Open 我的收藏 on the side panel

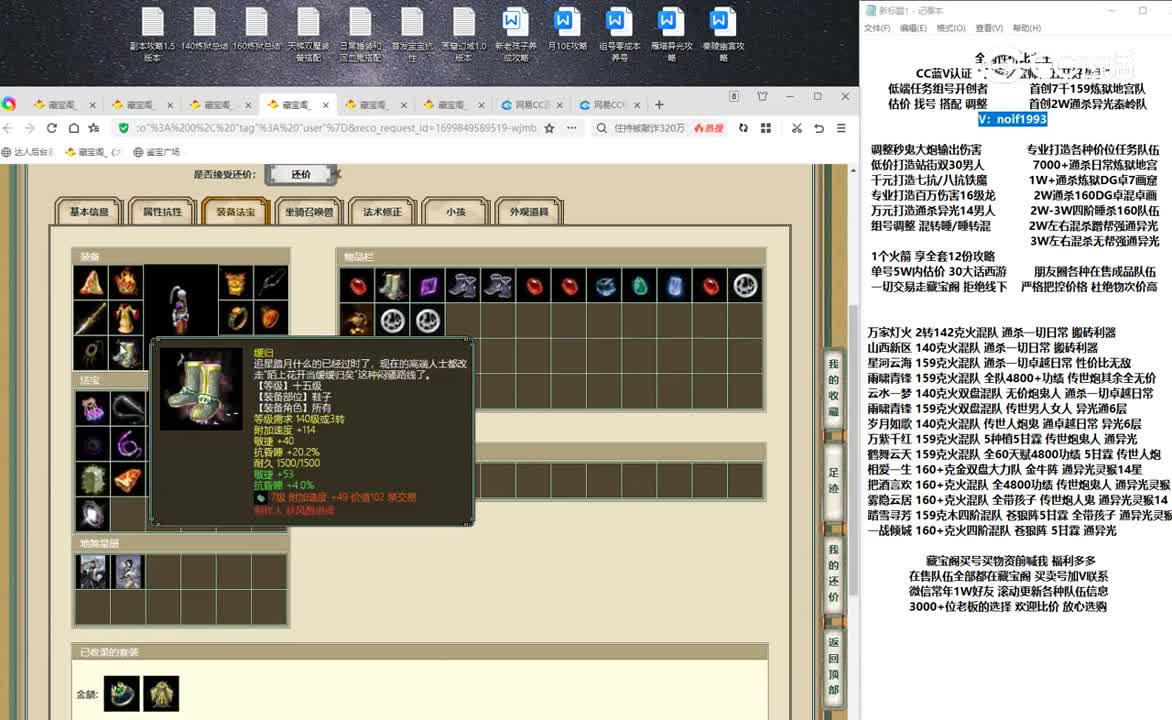point(833,388)
